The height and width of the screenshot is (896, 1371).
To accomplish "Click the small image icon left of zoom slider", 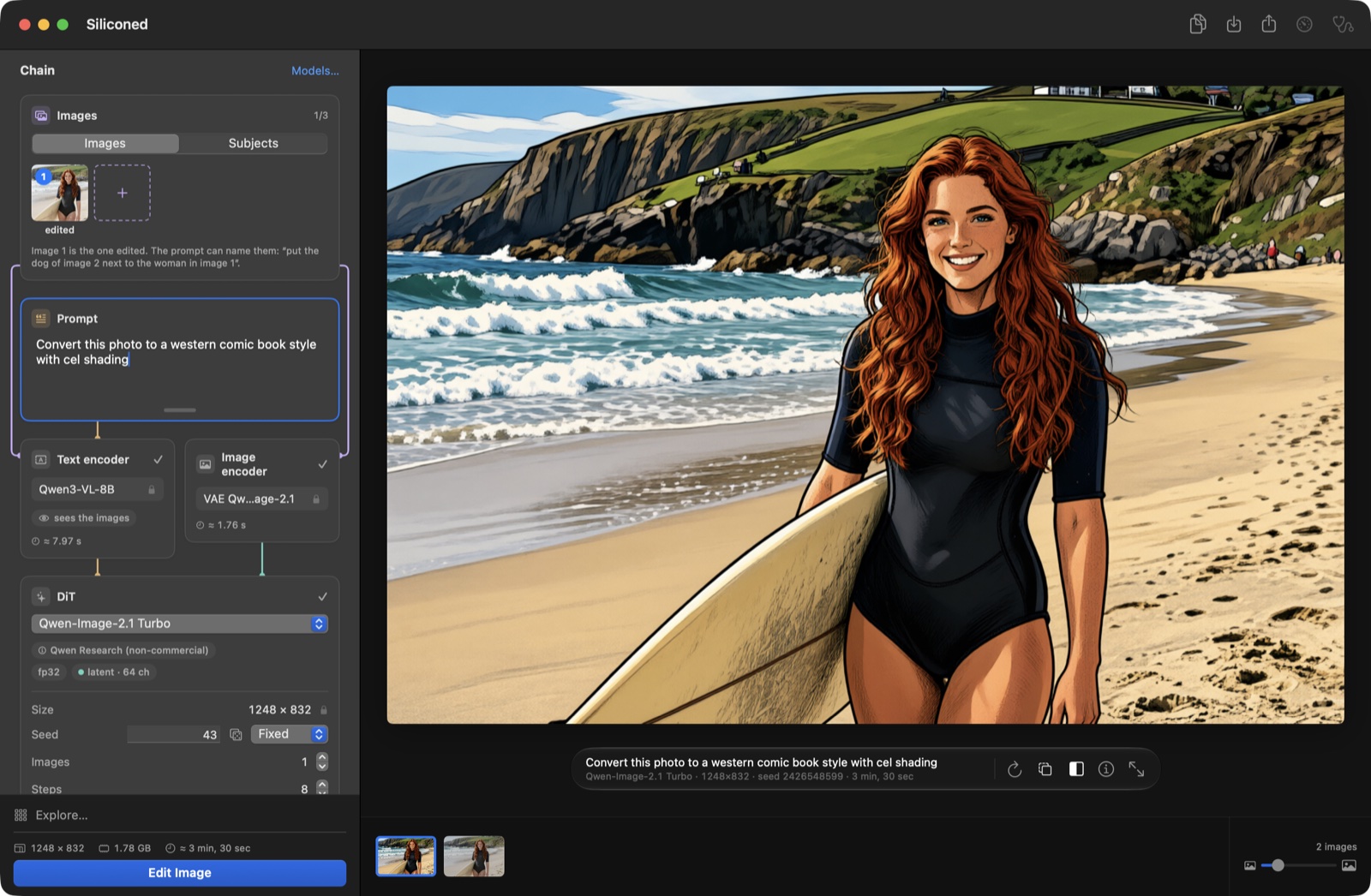I will click(x=1250, y=865).
